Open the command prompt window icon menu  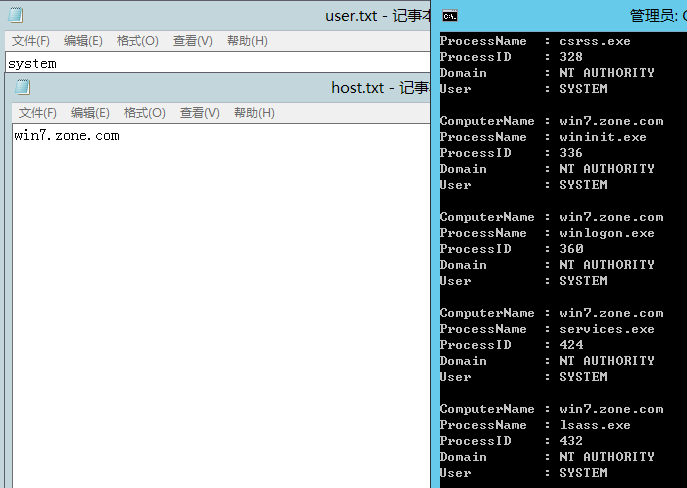point(451,16)
